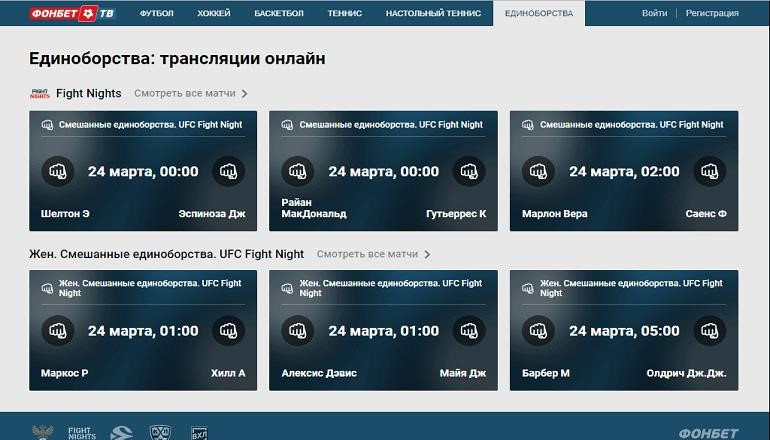Click fighter name Шелтон Э
This screenshot has height=440, width=770.
click(x=65, y=214)
